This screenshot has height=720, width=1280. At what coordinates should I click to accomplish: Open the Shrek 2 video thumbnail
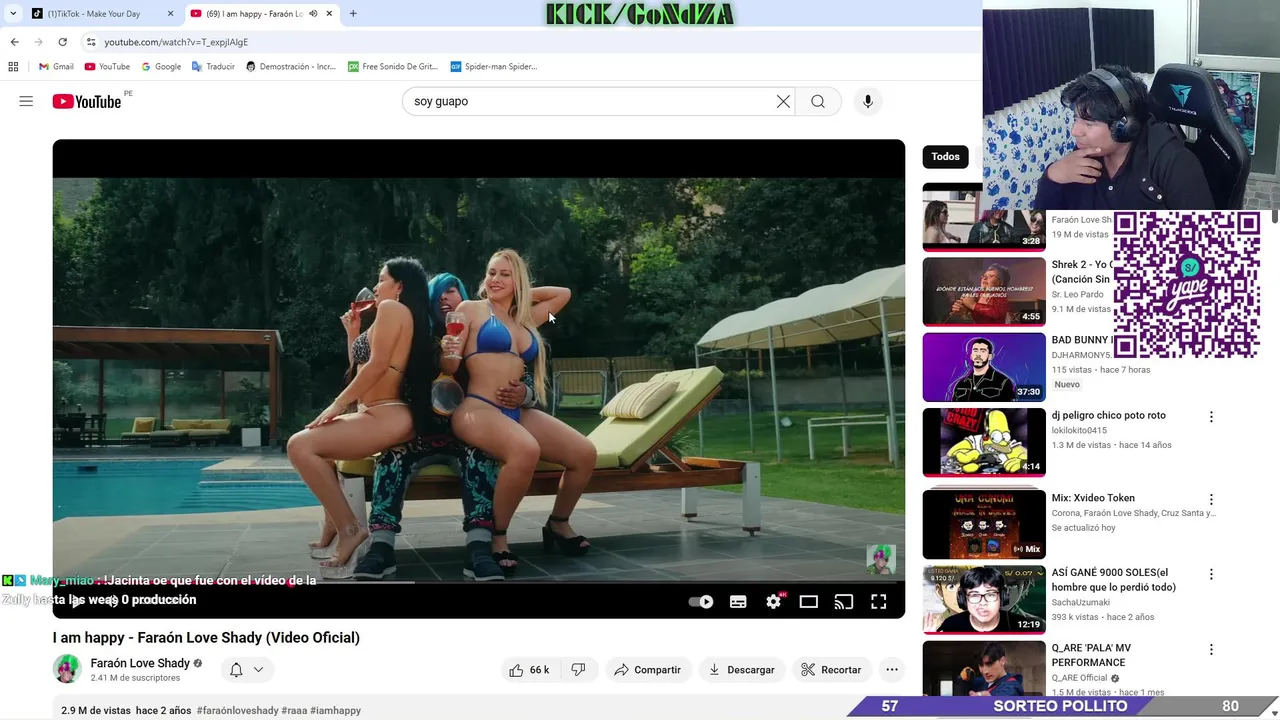(x=984, y=292)
